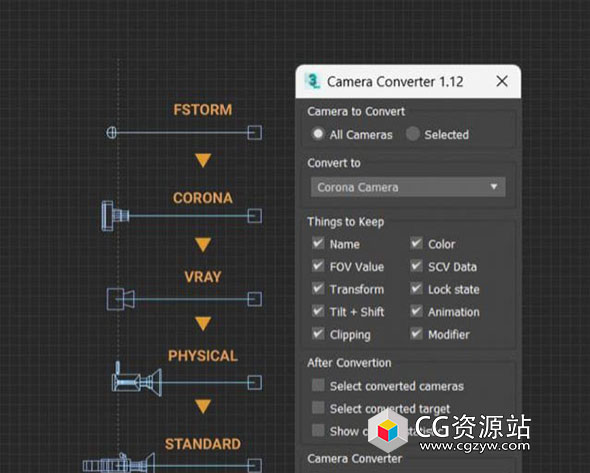Open the Corona Camera dropdown
Viewport: 590px width, 473px height.
coord(408,187)
